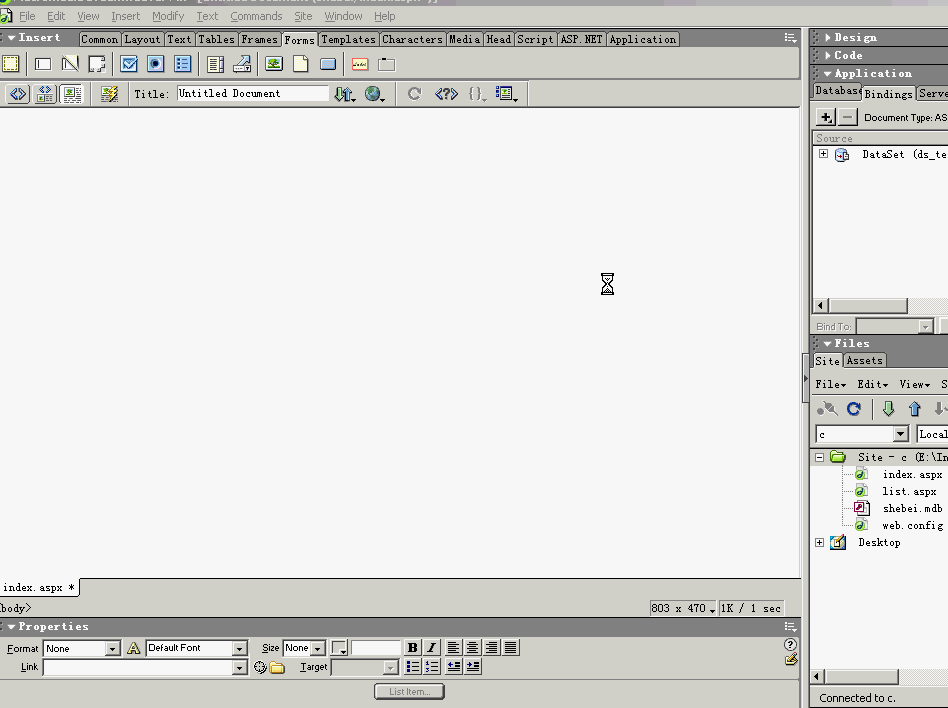
Task: Click the Get files down arrow
Action: pyautogui.click(x=888, y=409)
